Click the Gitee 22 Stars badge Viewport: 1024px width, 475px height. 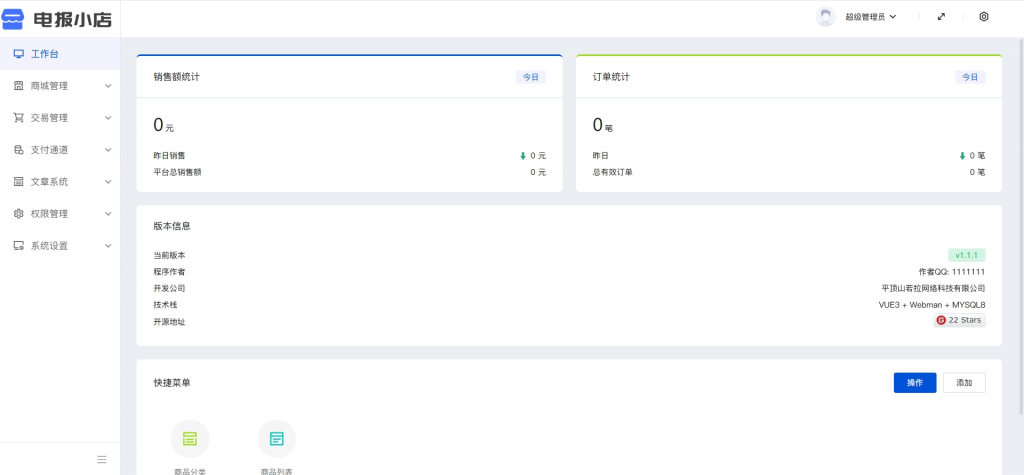tap(960, 320)
